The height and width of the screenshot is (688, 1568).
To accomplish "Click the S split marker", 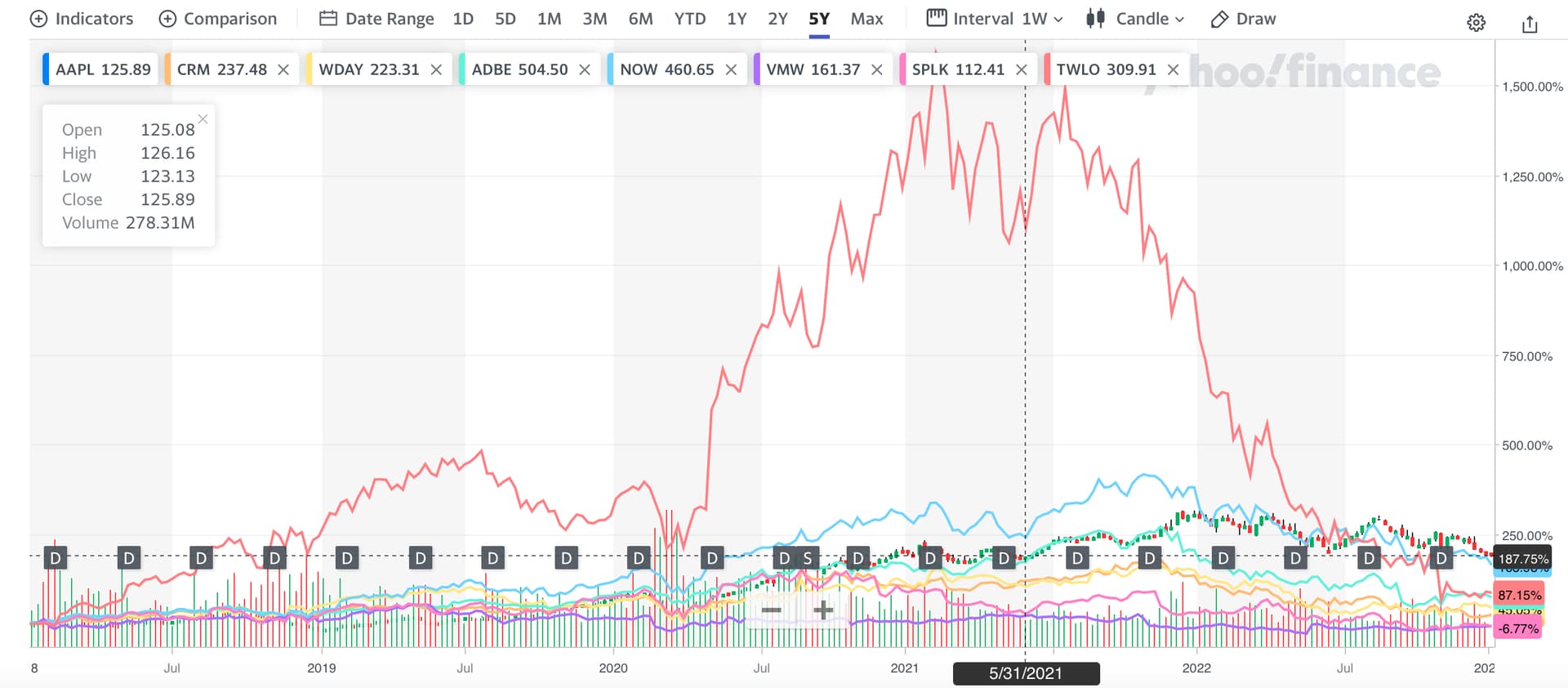I will (808, 558).
